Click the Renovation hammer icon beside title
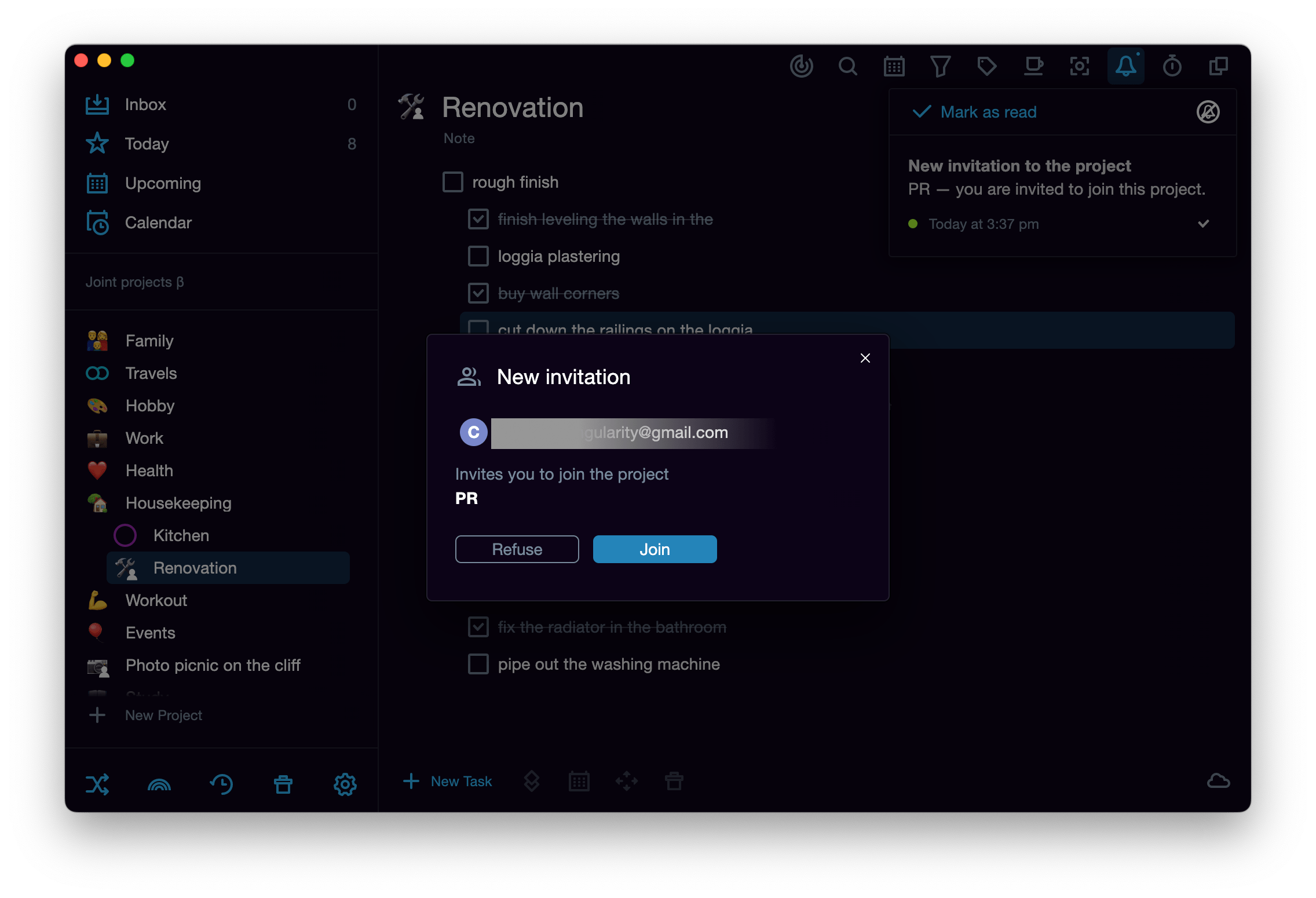Screen dimensions: 1316x898 pyautogui.click(x=411, y=107)
